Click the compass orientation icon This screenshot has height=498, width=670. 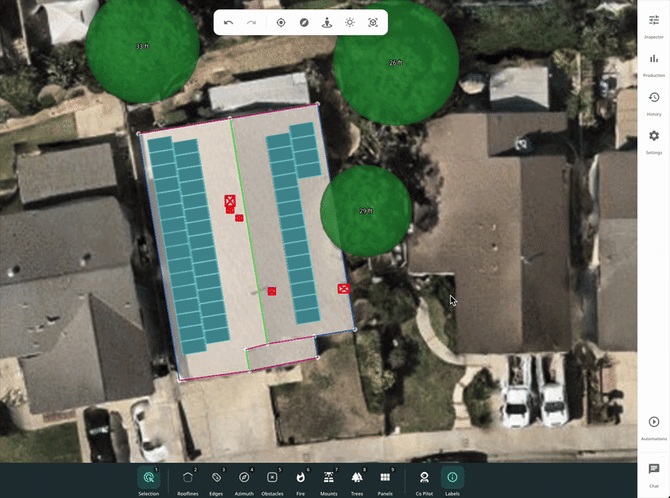[304, 23]
